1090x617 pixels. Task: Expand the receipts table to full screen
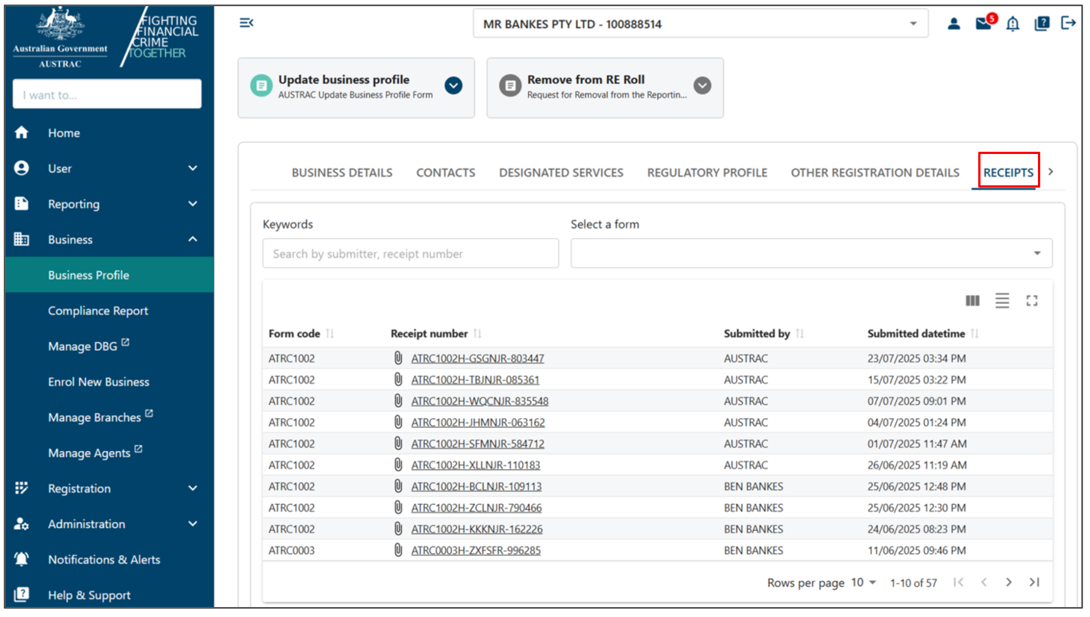pyautogui.click(x=1032, y=300)
